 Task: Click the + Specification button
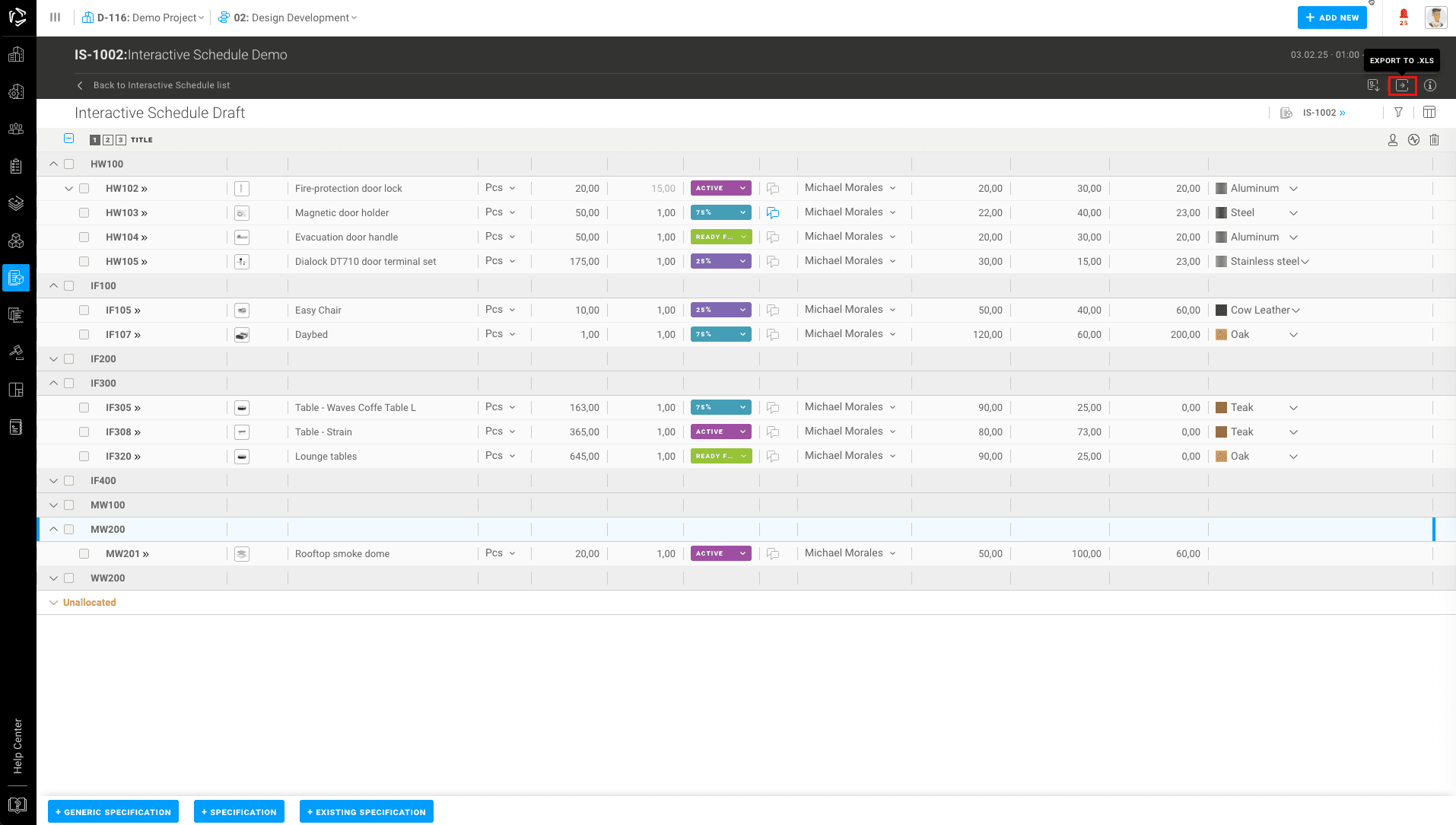(239, 811)
